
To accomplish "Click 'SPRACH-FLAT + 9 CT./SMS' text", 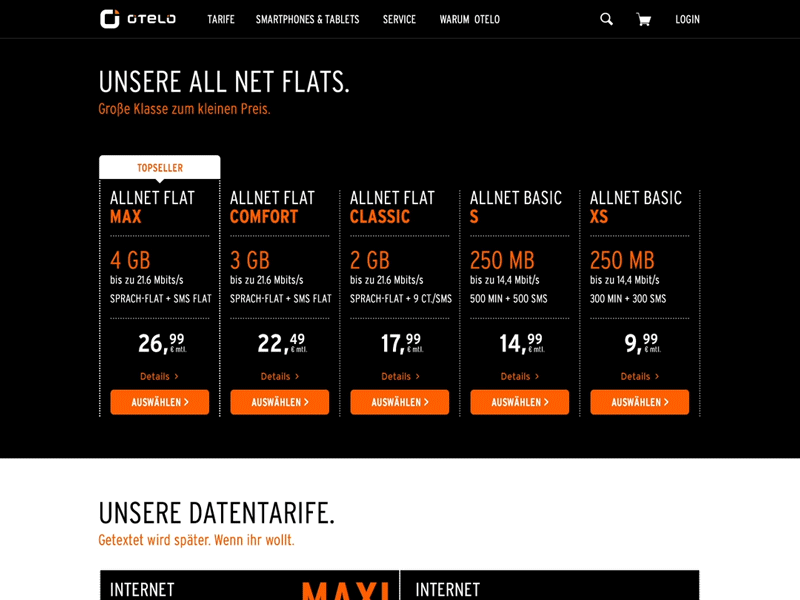I will (401, 298).
